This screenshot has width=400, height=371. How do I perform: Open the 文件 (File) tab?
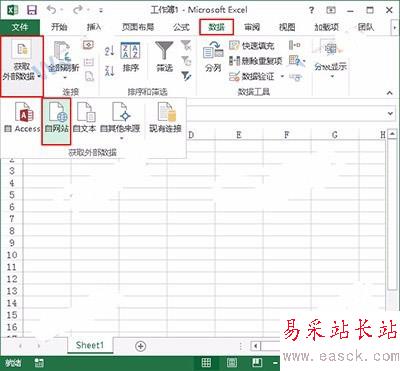pyautogui.click(x=20, y=27)
